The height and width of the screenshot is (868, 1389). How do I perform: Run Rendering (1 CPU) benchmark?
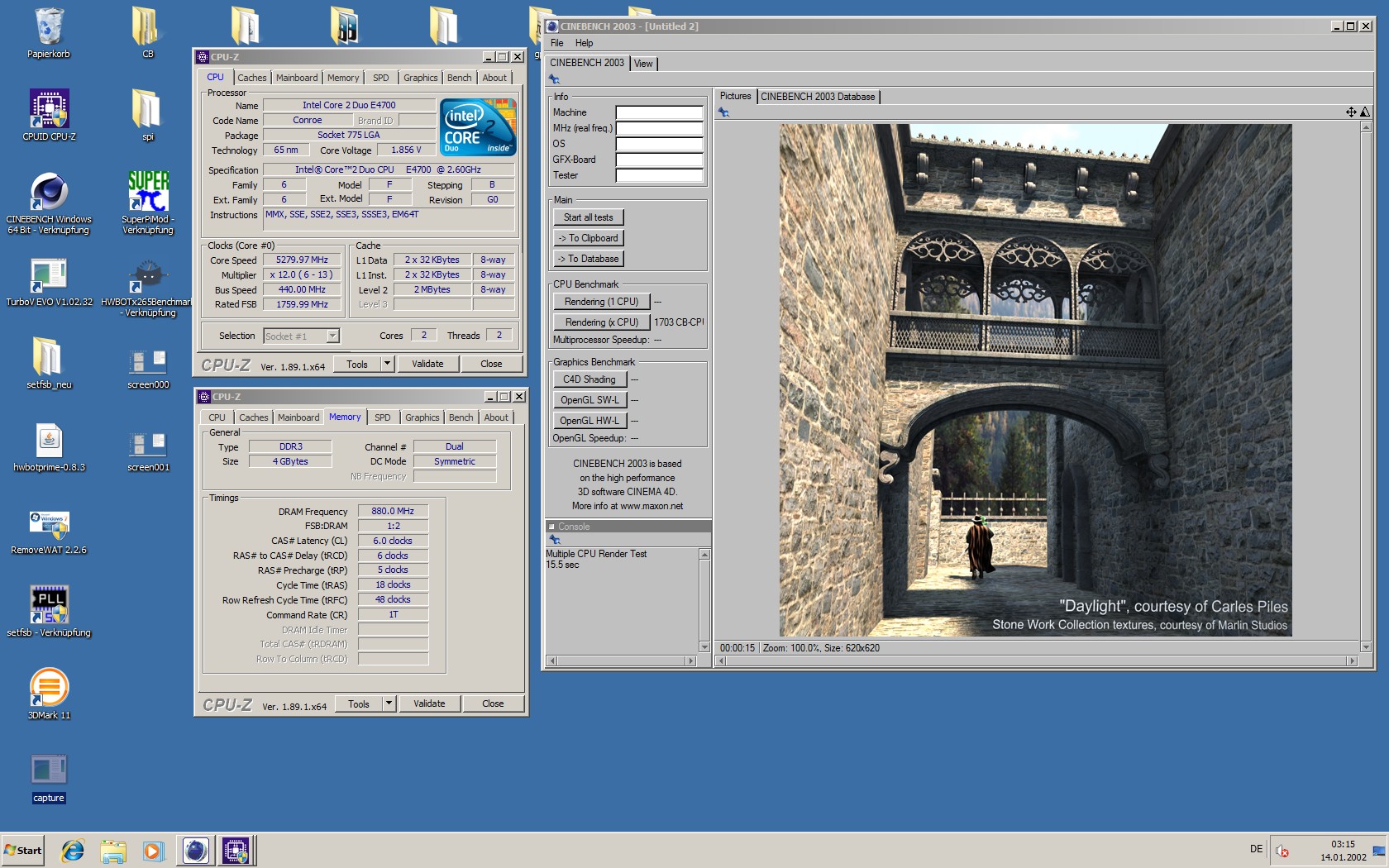click(601, 302)
